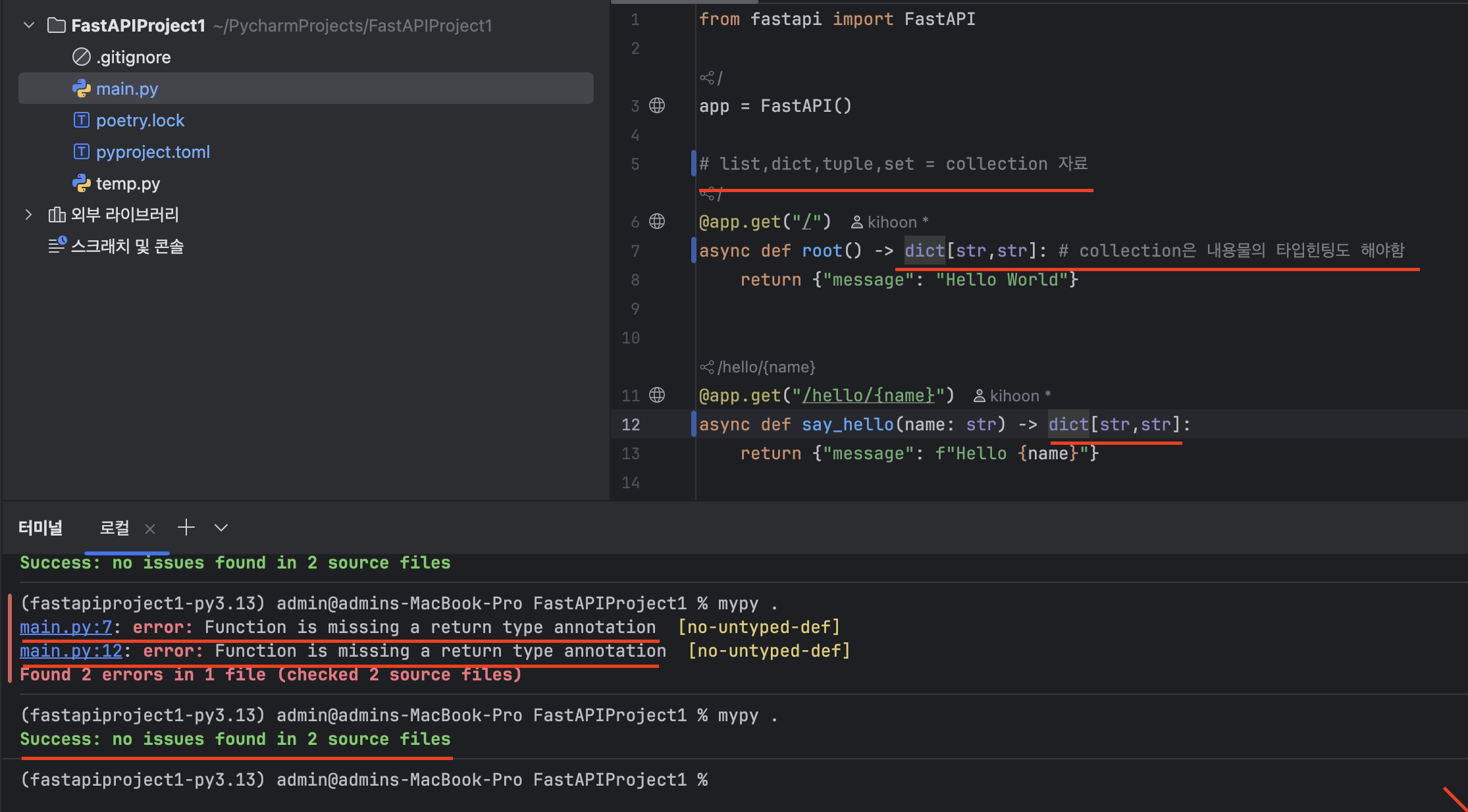Click the author icon beside kihoon on line 6
Image resolution: width=1468 pixels, height=812 pixels.
click(x=856, y=222)
